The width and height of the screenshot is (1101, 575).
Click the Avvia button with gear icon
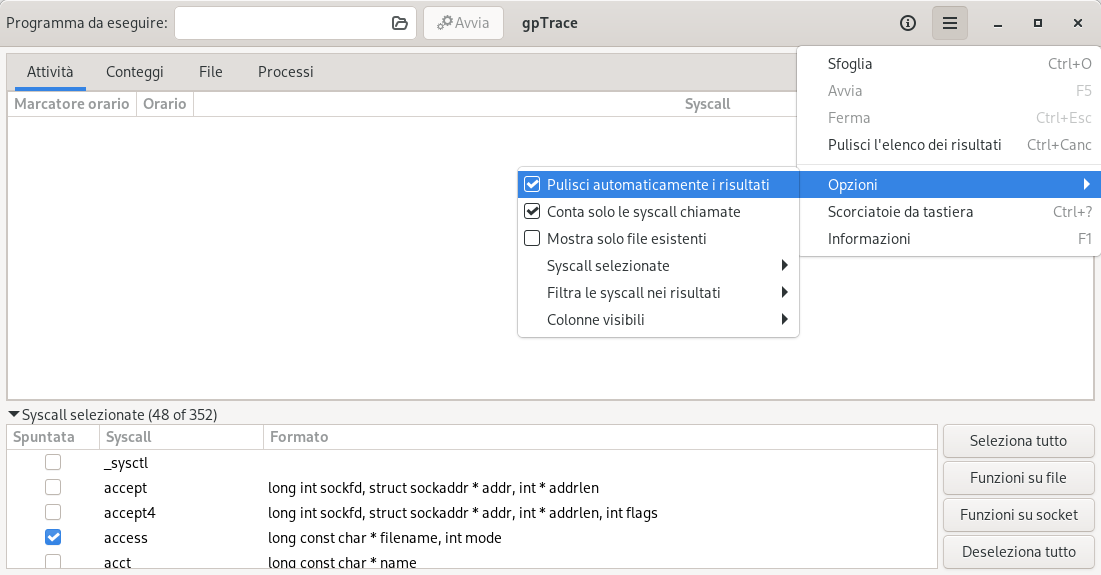point(463,23)
